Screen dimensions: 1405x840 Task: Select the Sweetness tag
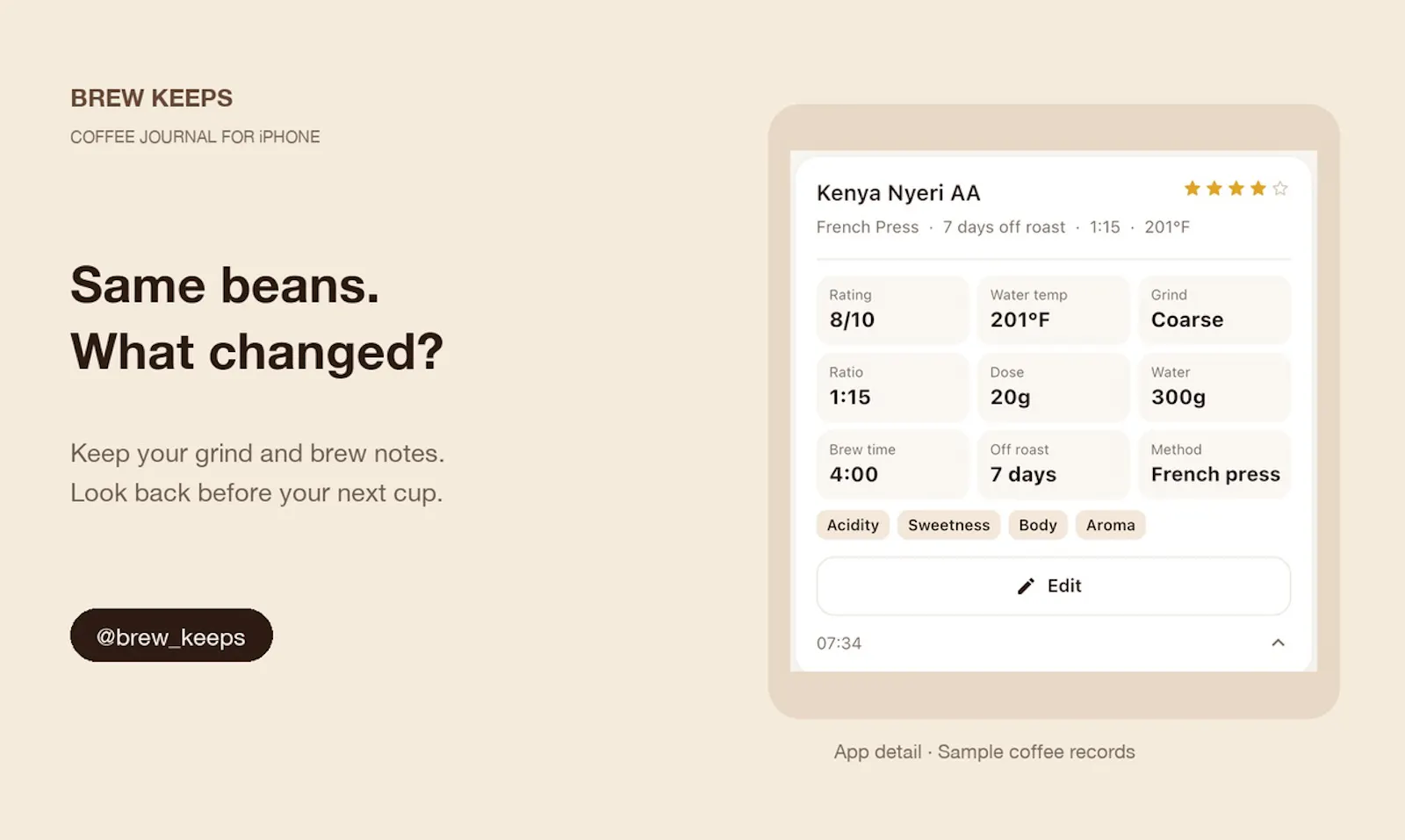(x=948, y=525)
